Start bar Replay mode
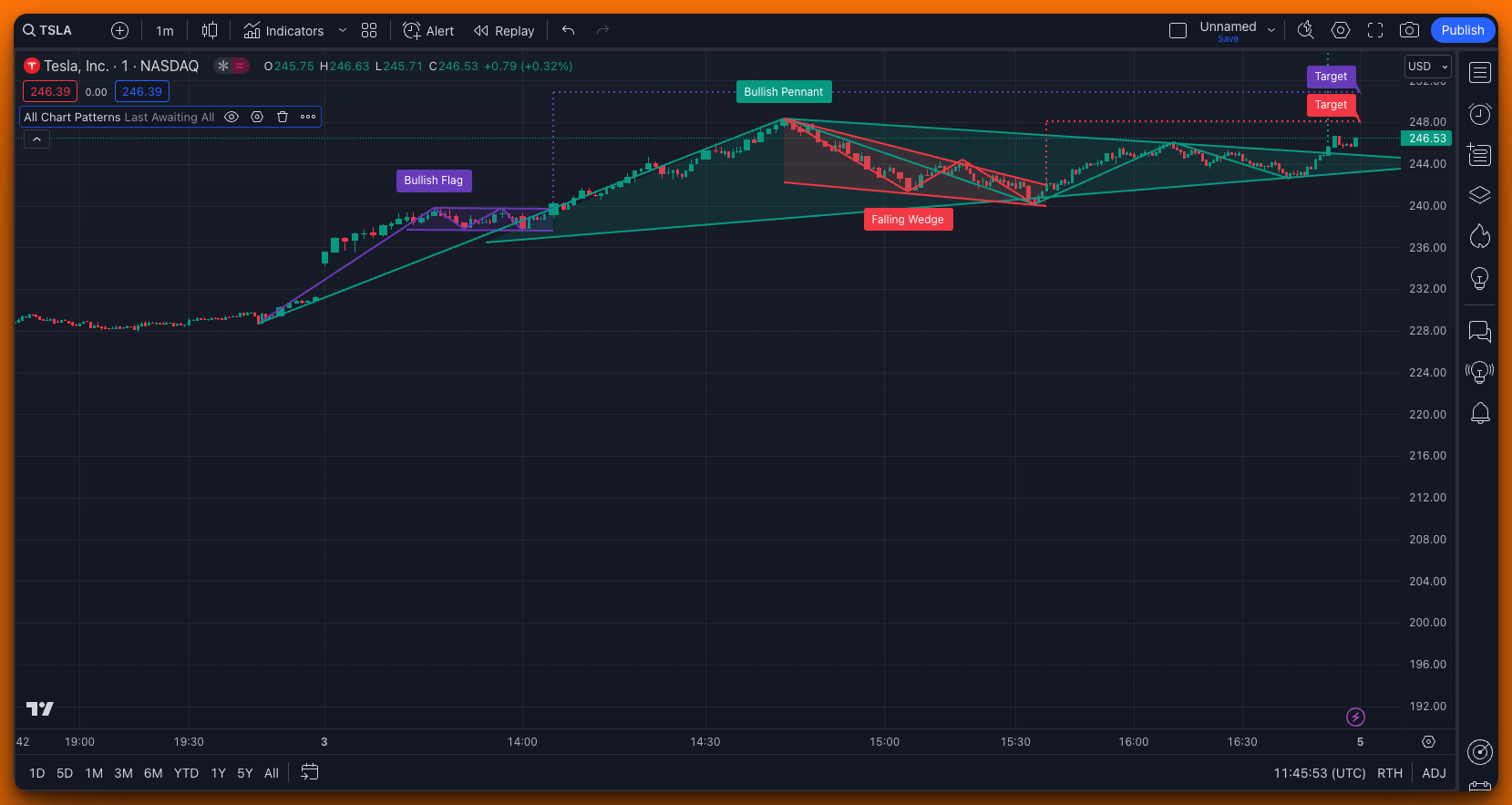The height and width of the screenshot is (805, 1512). point(504,30)
